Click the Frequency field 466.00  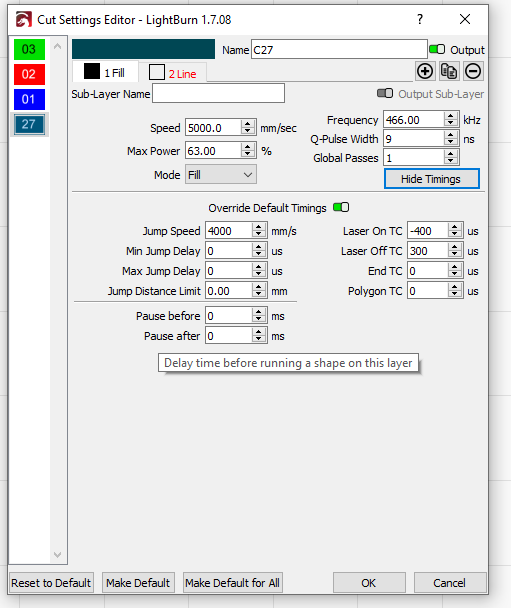click(414, 120)
